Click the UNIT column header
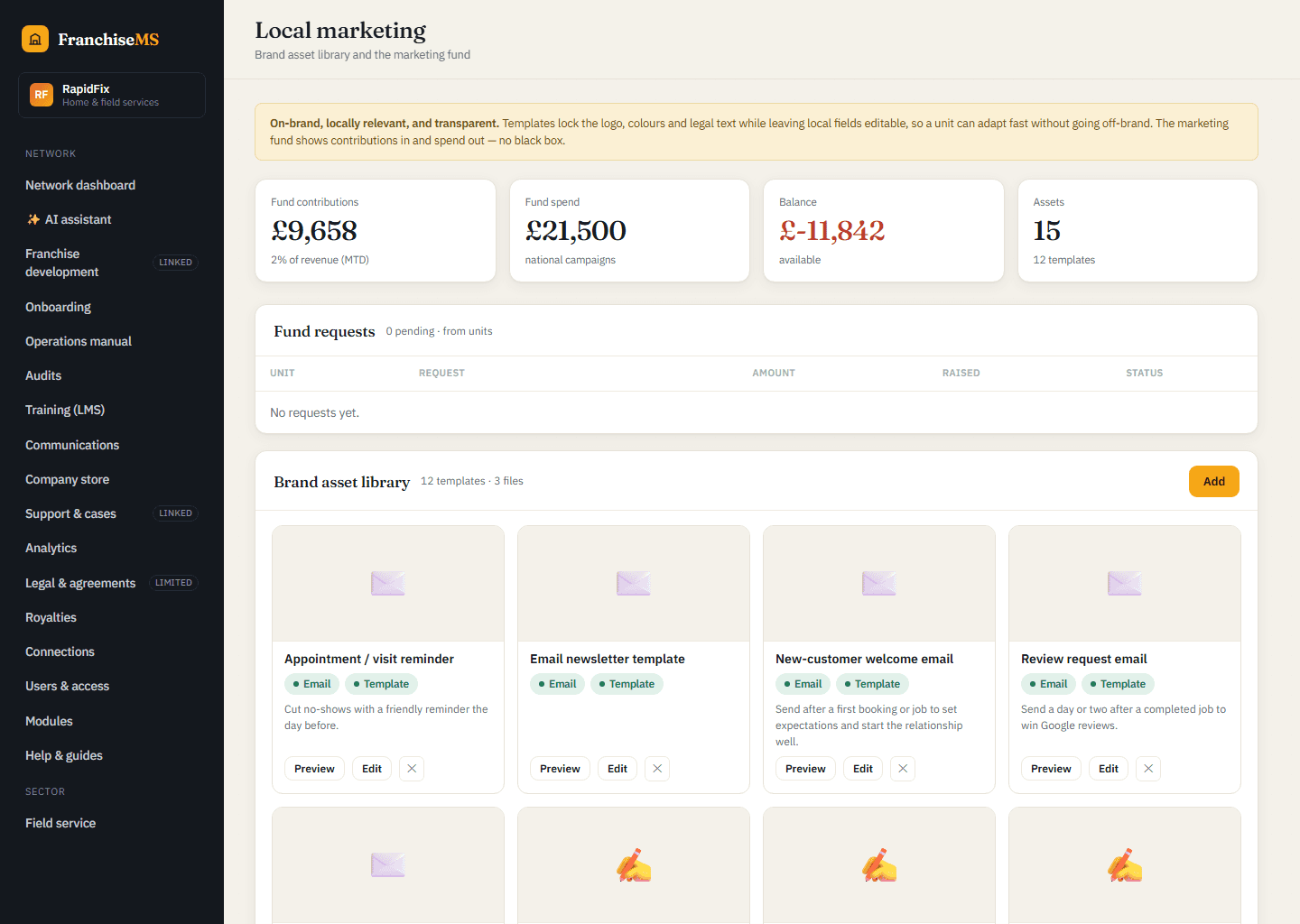 tap(283, 373)
